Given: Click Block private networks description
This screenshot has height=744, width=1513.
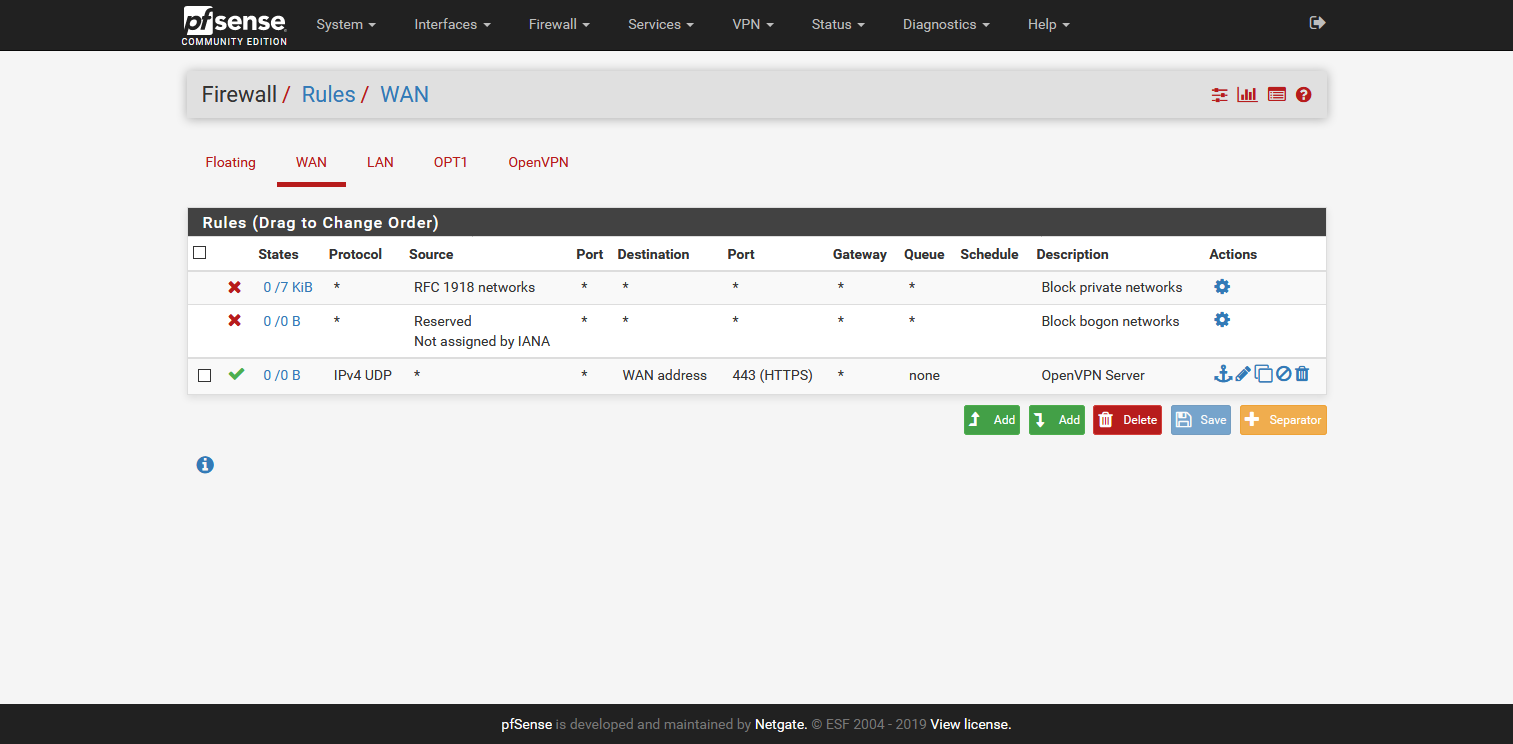Looking at the screenshot, I should click(x=1112, y=287).
